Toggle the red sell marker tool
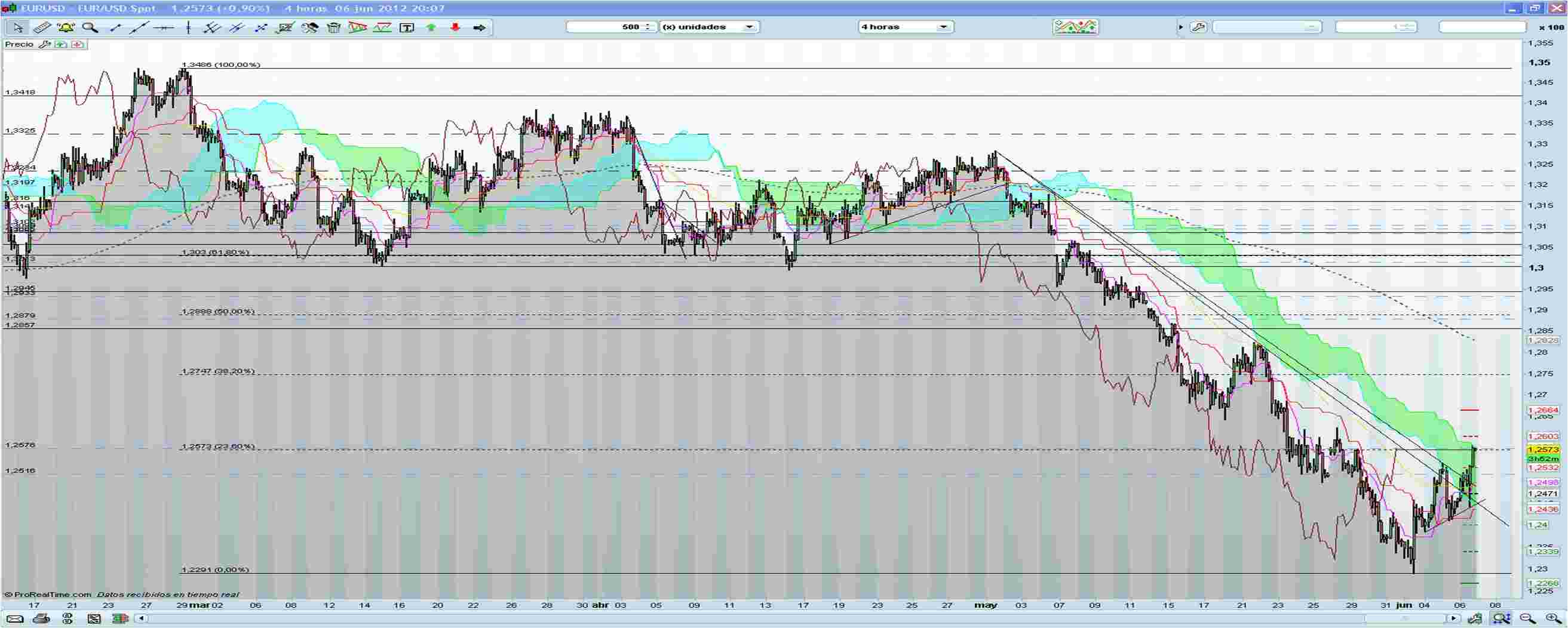This screenshot has width=1568, height=628. (455, 27)
